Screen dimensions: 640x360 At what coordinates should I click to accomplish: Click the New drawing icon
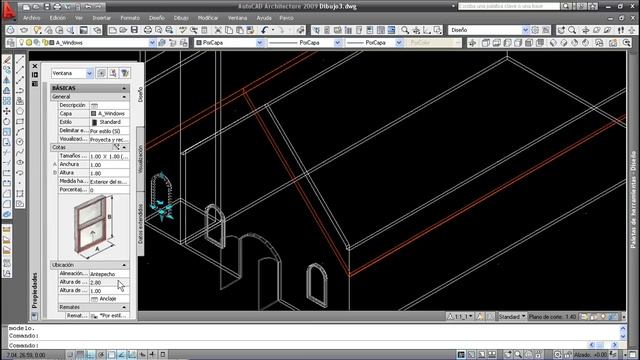click(x=113, y=30)
